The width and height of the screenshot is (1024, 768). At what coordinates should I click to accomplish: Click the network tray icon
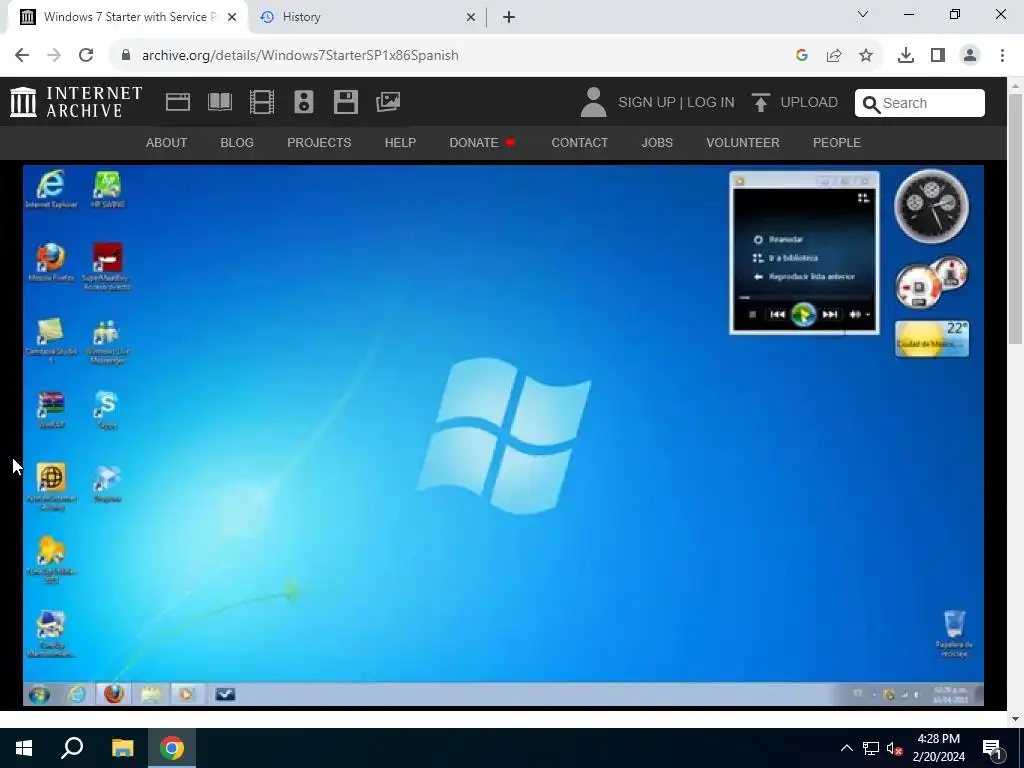(871, 748)
